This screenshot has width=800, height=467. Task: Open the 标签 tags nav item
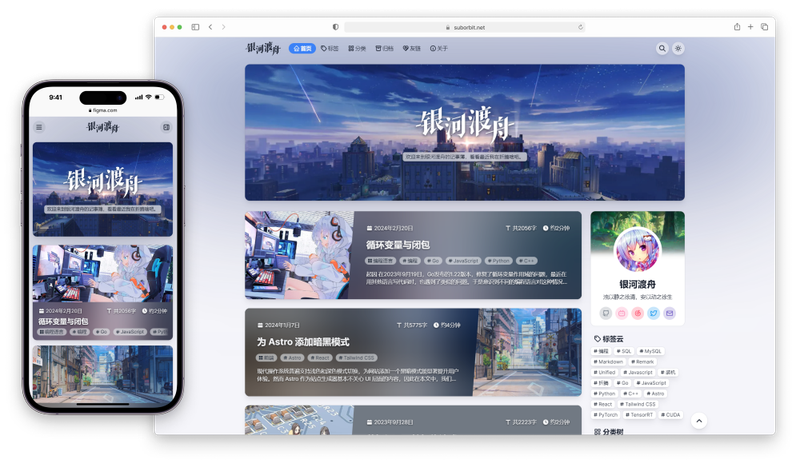330,48
